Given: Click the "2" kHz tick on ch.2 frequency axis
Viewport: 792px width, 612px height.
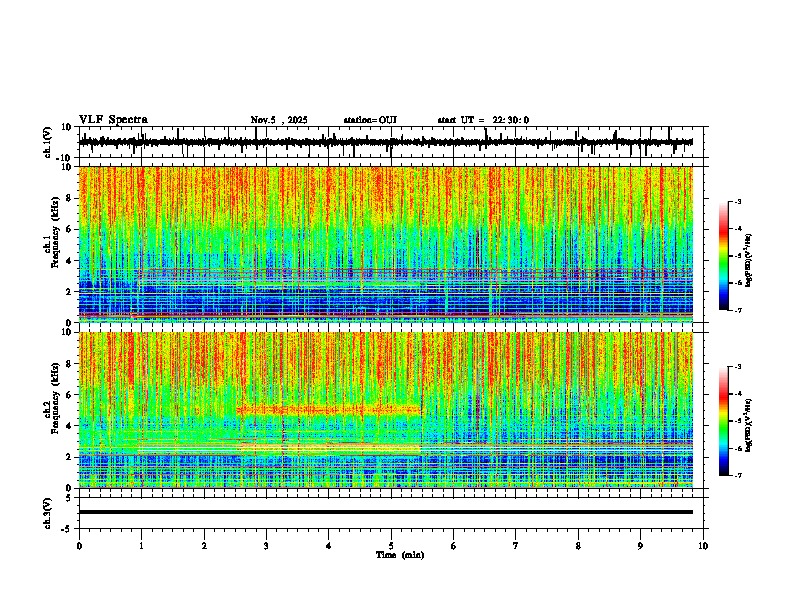Looking at the screenshot, I should pos(70,457).
